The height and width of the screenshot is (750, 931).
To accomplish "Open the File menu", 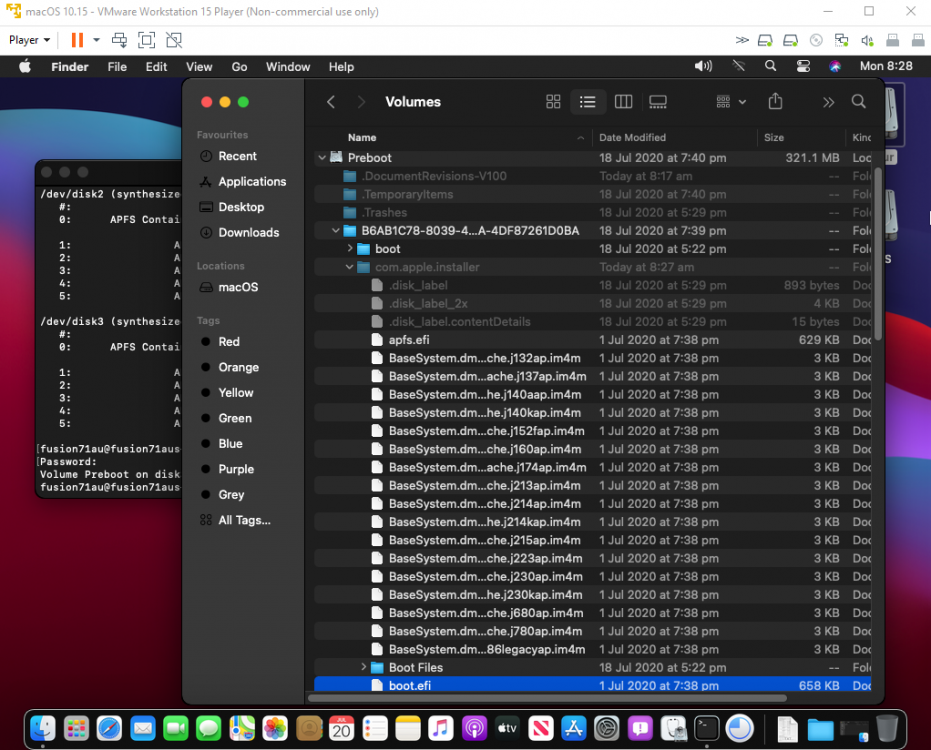I will (x=117, y=67).
